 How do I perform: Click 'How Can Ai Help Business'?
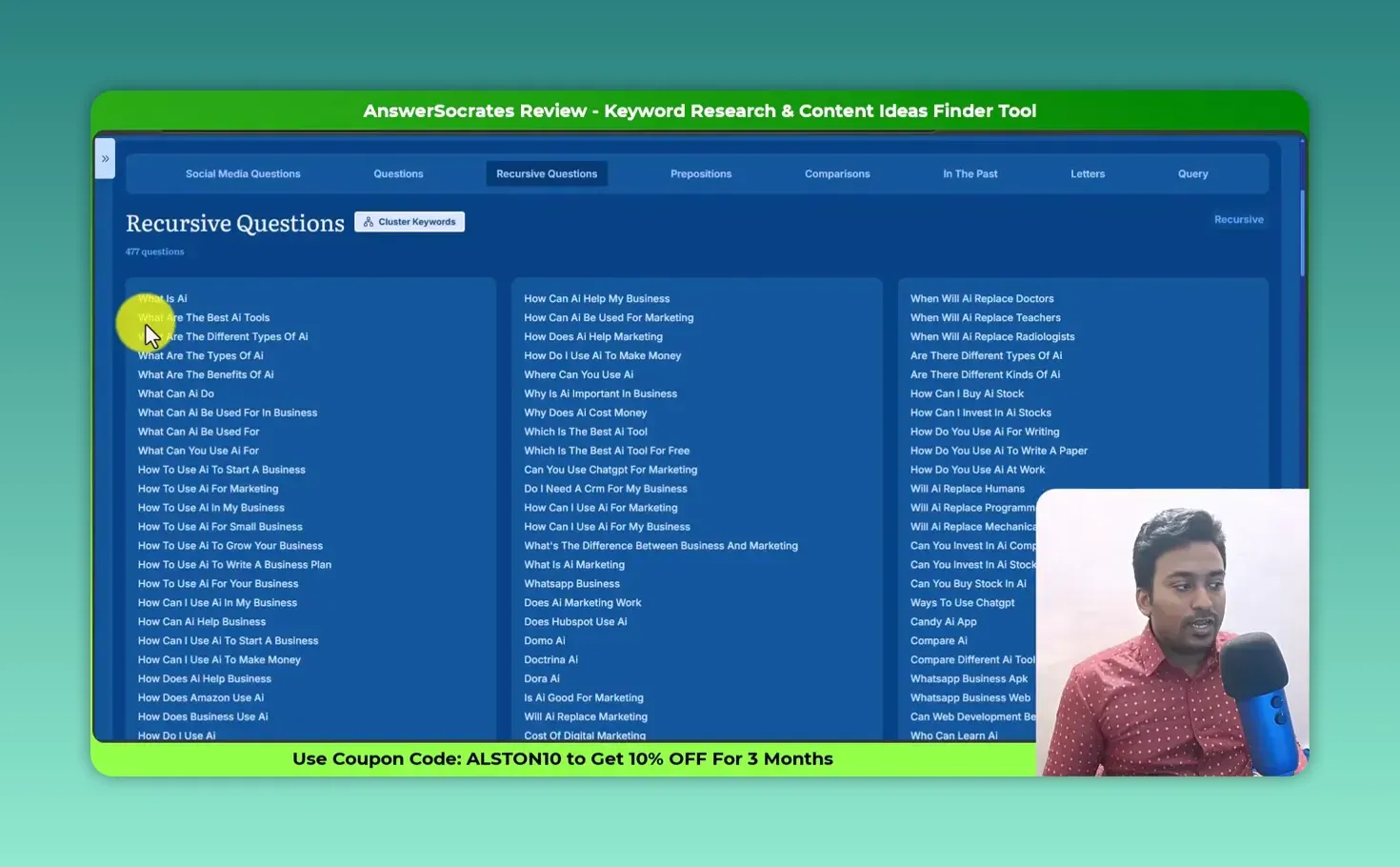[202, 623]
